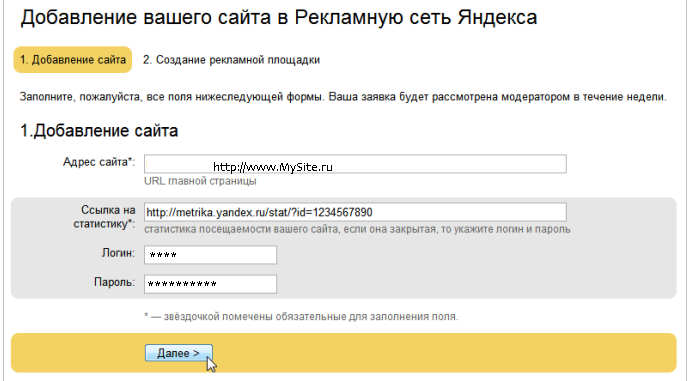Click into the 'Ссылка на статистику' field
The image size is (688, 381).
click(355, 212)
